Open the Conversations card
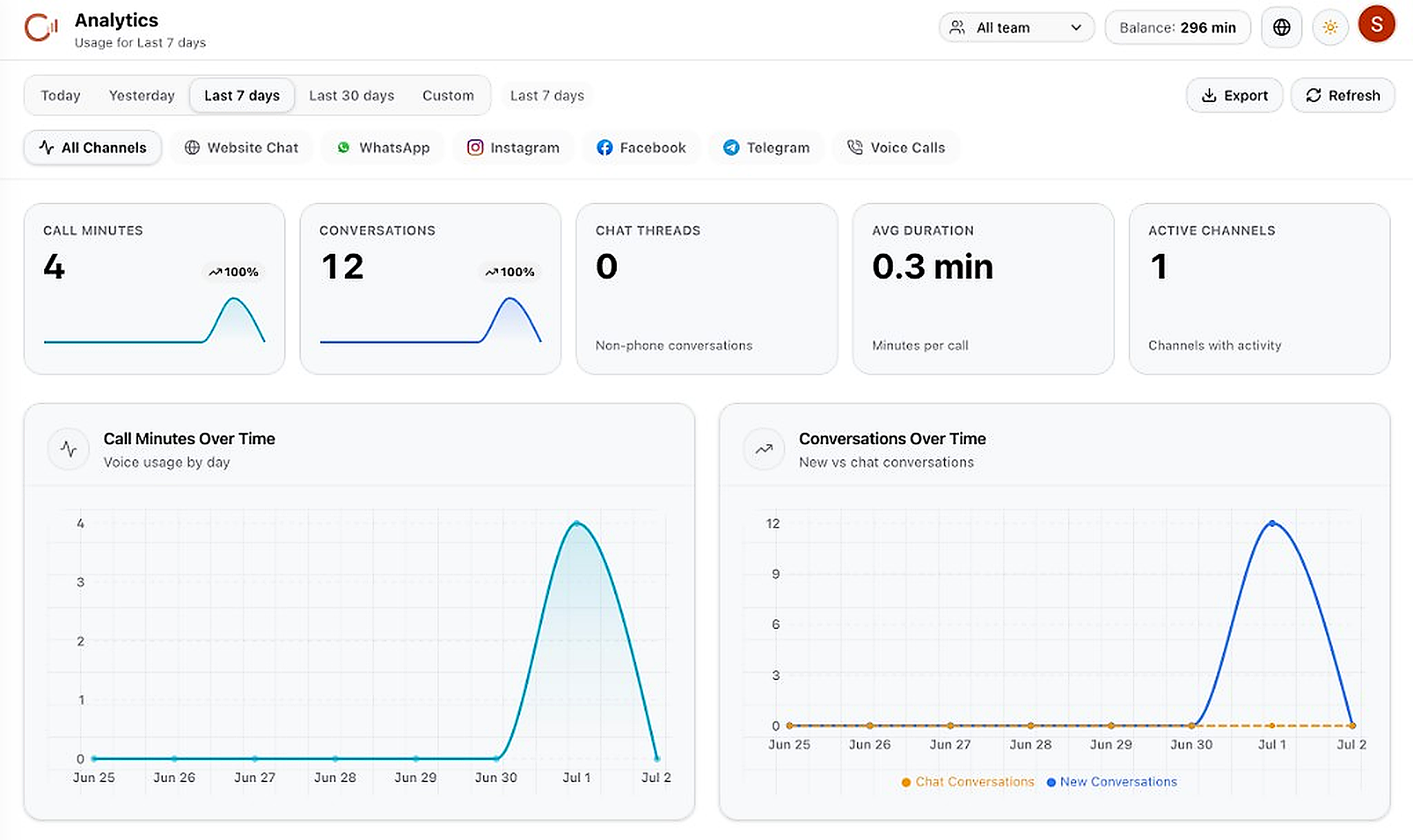Viewport: 1413px width, 840px height. (431, 289)
